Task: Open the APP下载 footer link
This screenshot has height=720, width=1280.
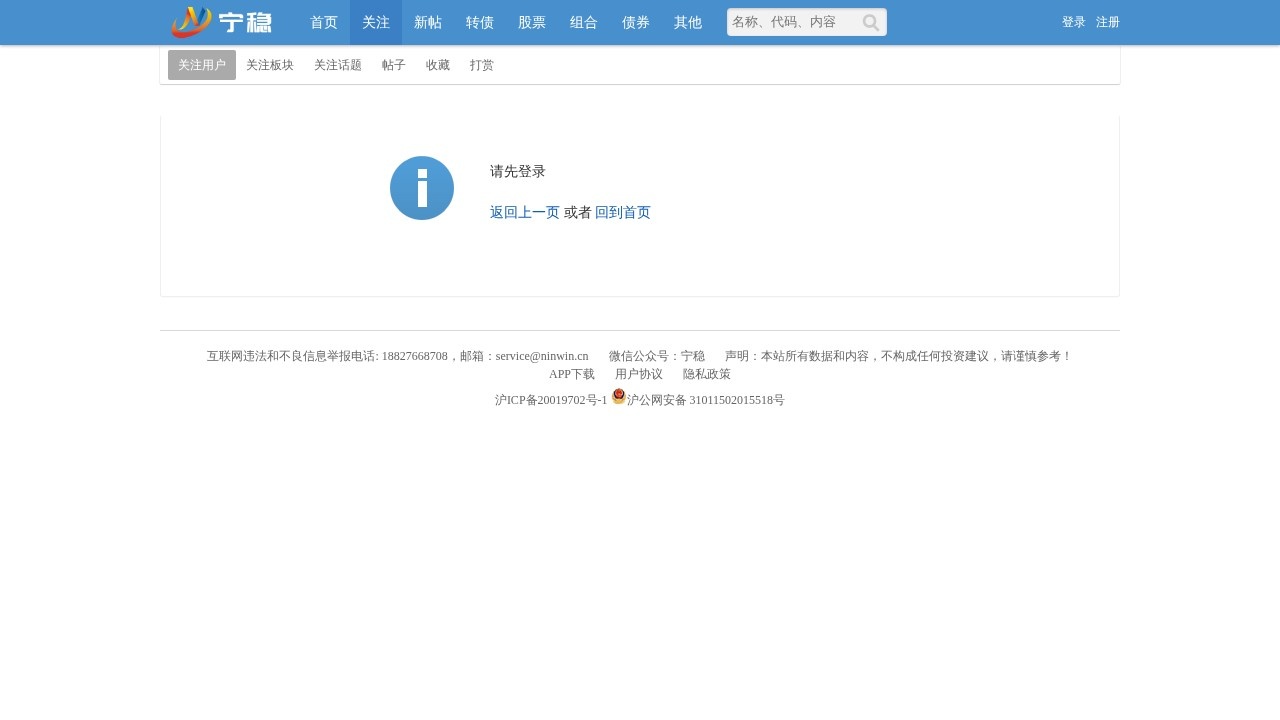Action: point(572,374)
